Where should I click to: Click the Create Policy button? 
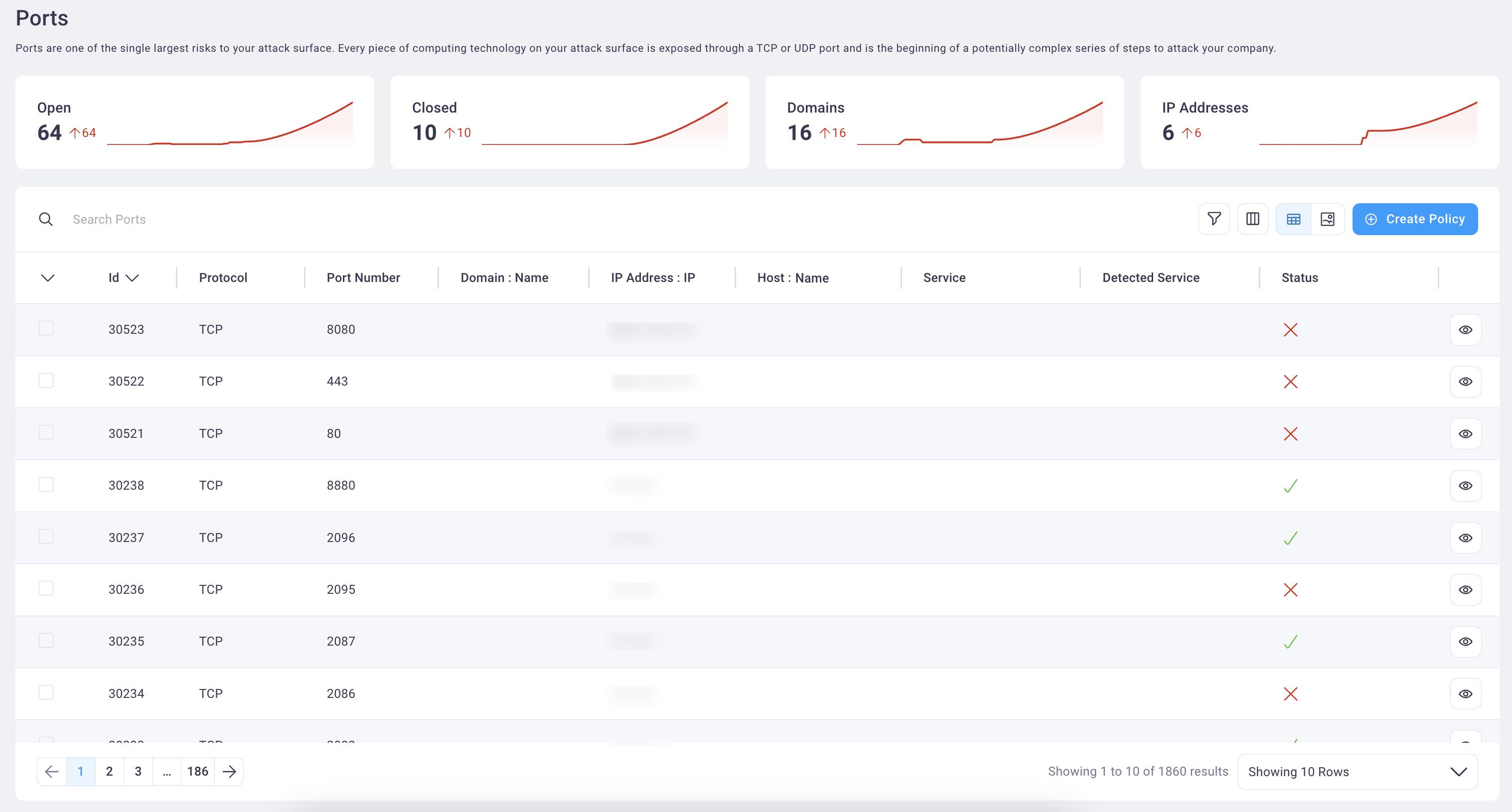tap(1414, 219)
